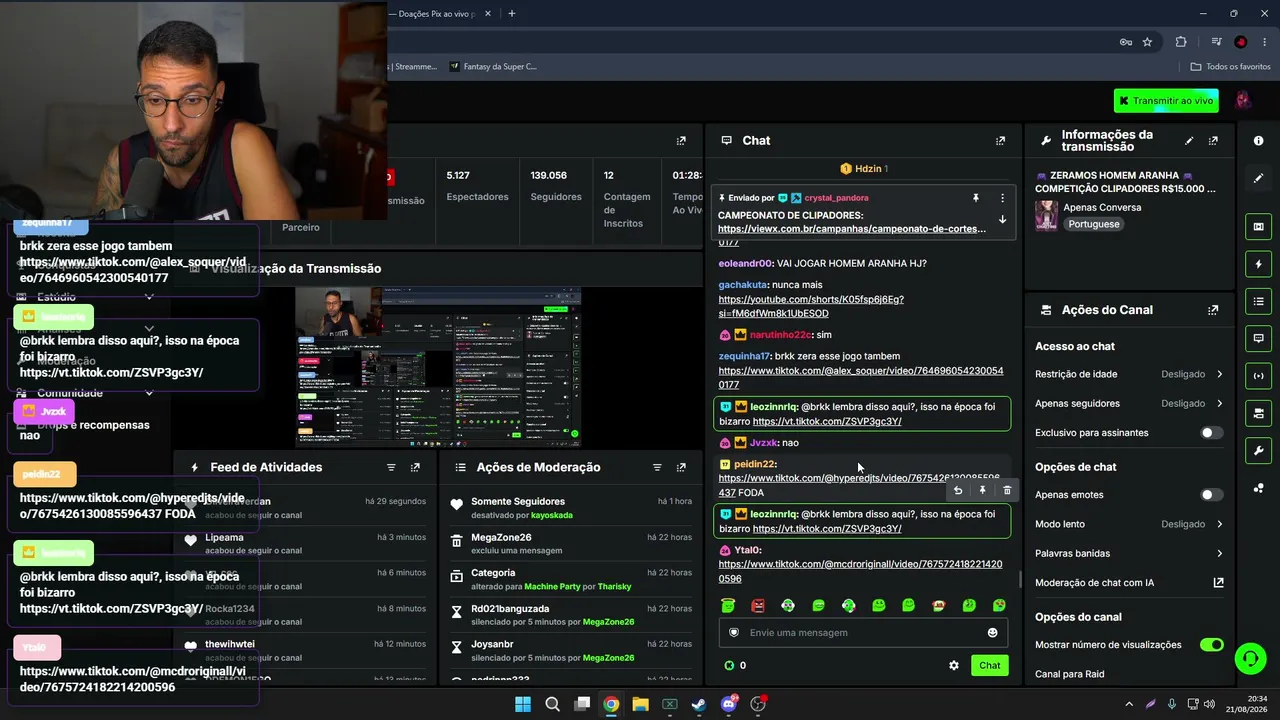Edit stream info with pencil icon
The height and width of the screenshot is (720, 1280).
[1189, 141]
